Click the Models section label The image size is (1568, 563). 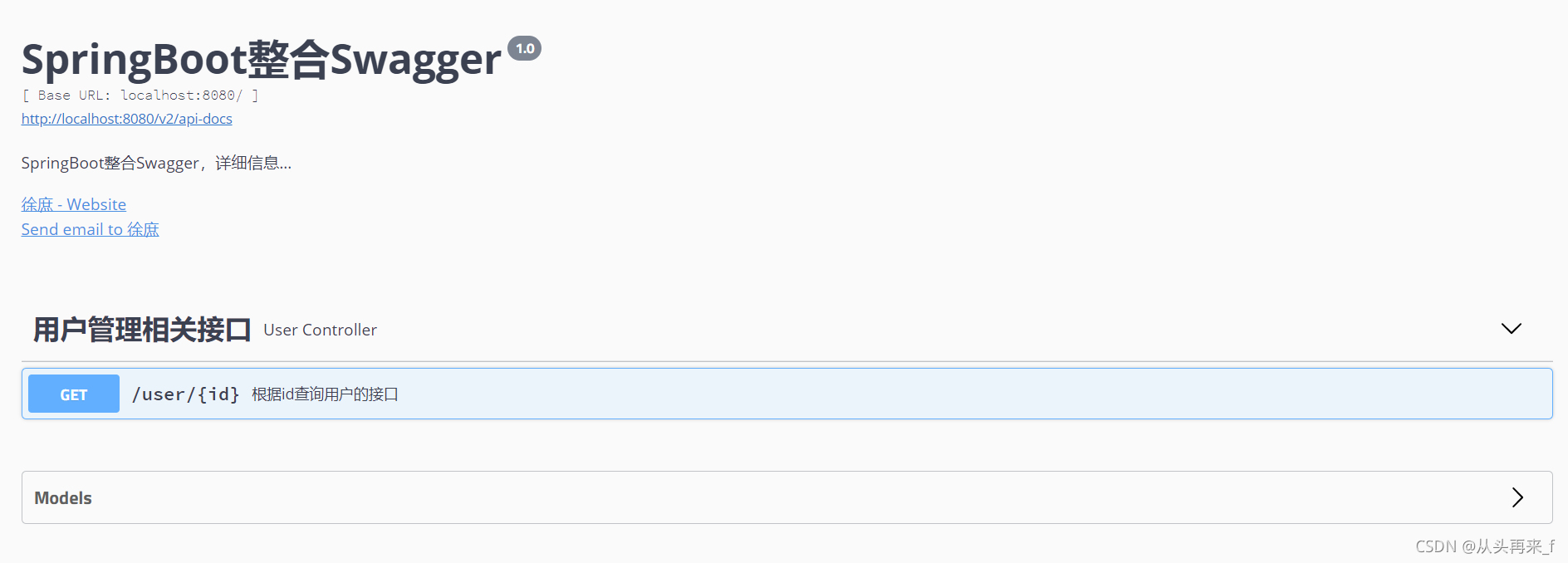[x=62, y=497]
